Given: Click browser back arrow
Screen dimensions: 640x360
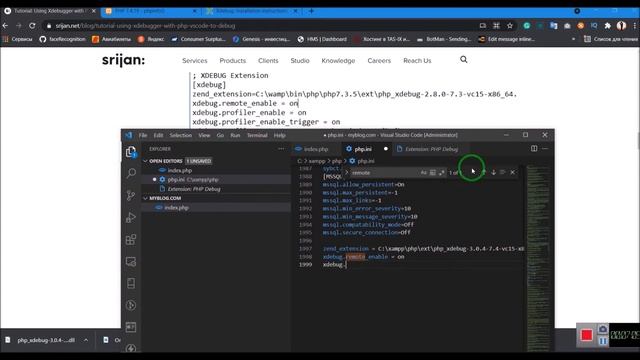Looking at the screenshot, I should 5,25.
